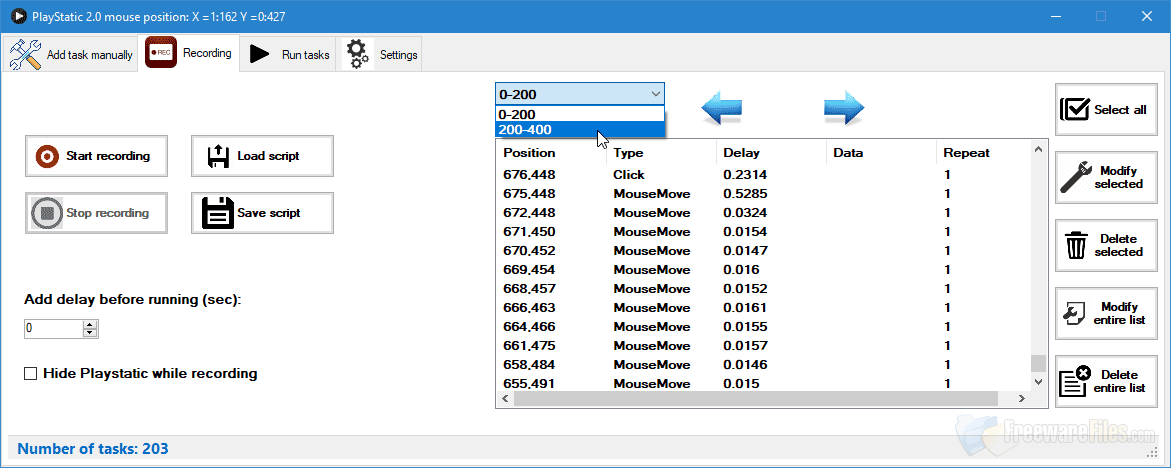Click the Data column header
This screenshot has height=468, width=1171.
(881, 153)
